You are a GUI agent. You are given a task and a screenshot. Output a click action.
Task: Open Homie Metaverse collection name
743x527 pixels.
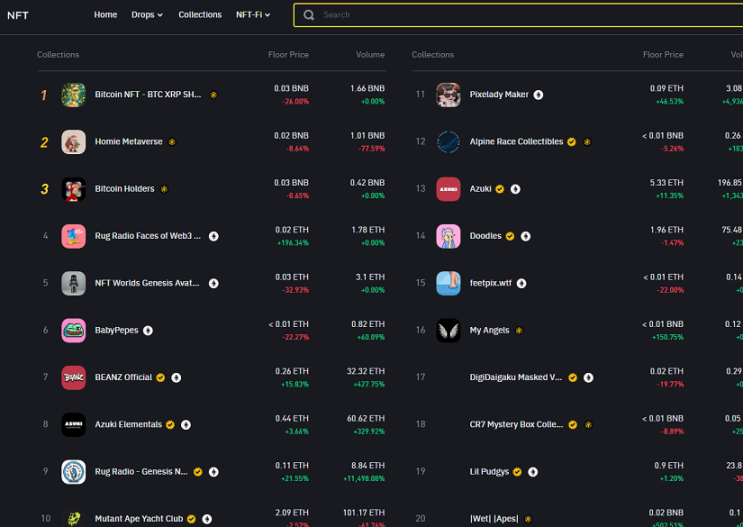coord(128,141)
